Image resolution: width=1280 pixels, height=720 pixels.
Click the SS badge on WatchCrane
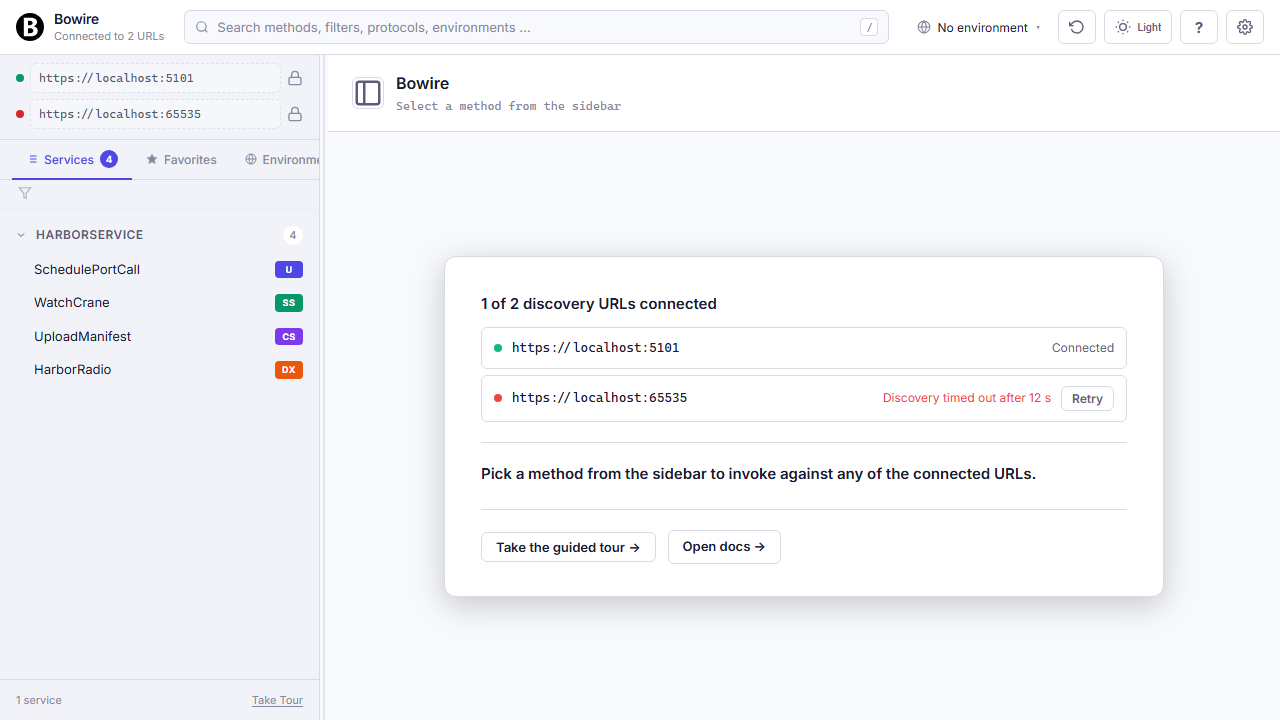click(x=289, y=303)
